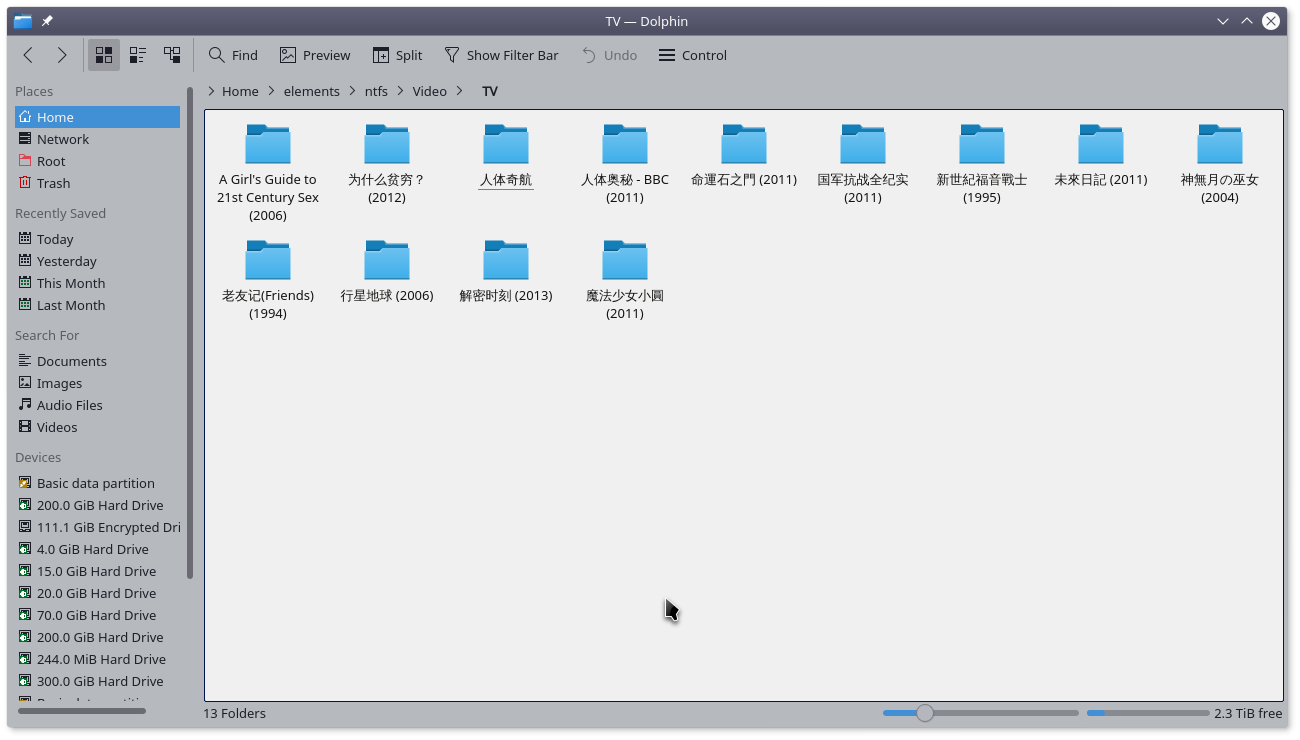Screen dimensions: 1300x740
Task: Show the Filter Bar
Action: click(x=501, y=55)
